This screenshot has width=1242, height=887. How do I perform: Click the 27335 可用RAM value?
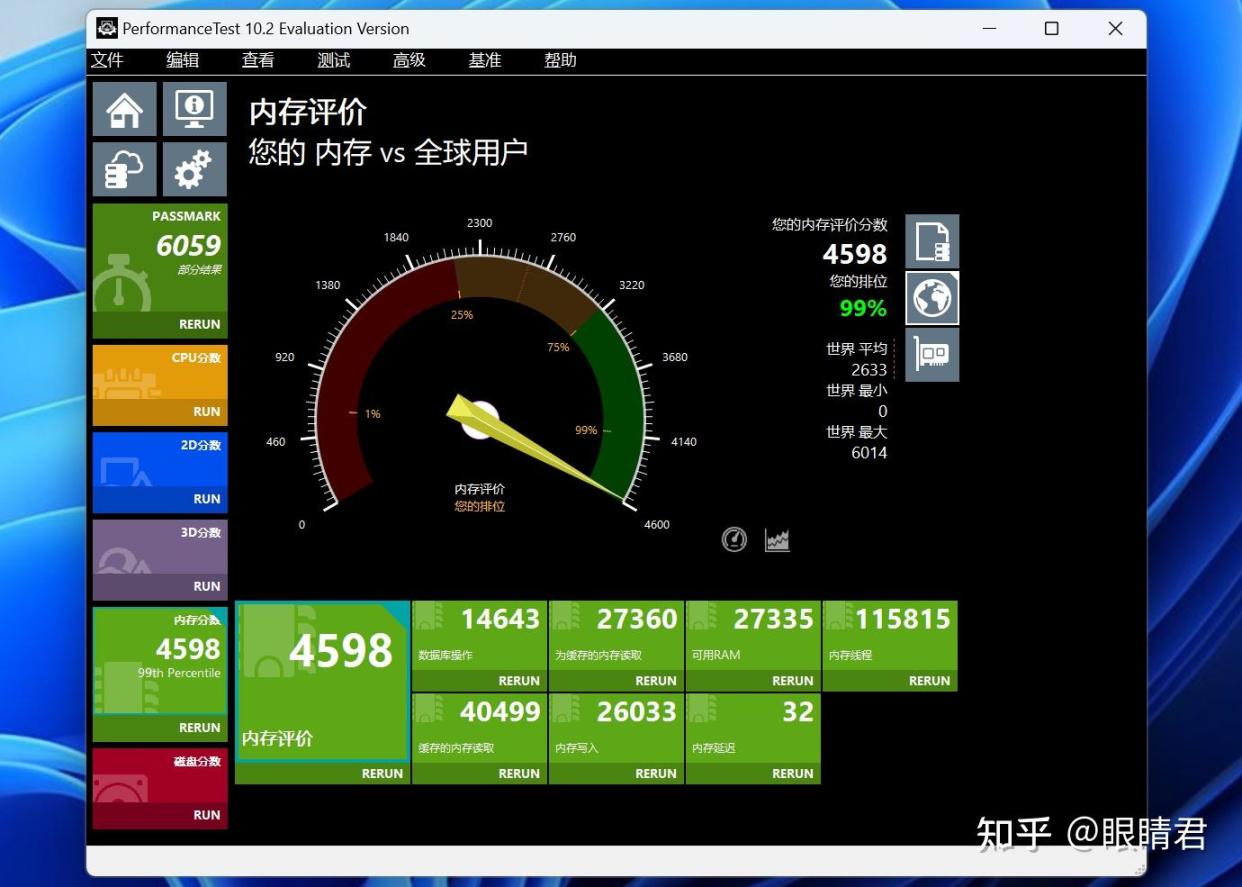click(x=773, y=620)
